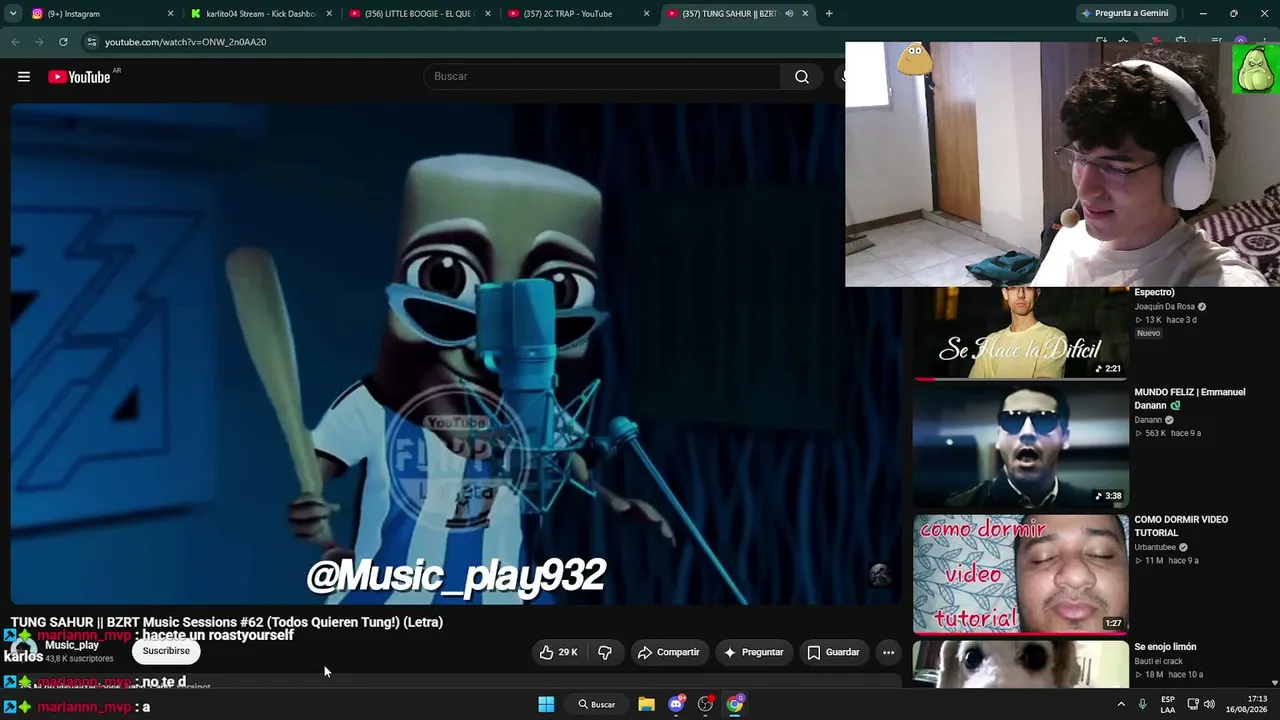Share the video using Compartir
1280x720 pixels.
pos(668,652)
